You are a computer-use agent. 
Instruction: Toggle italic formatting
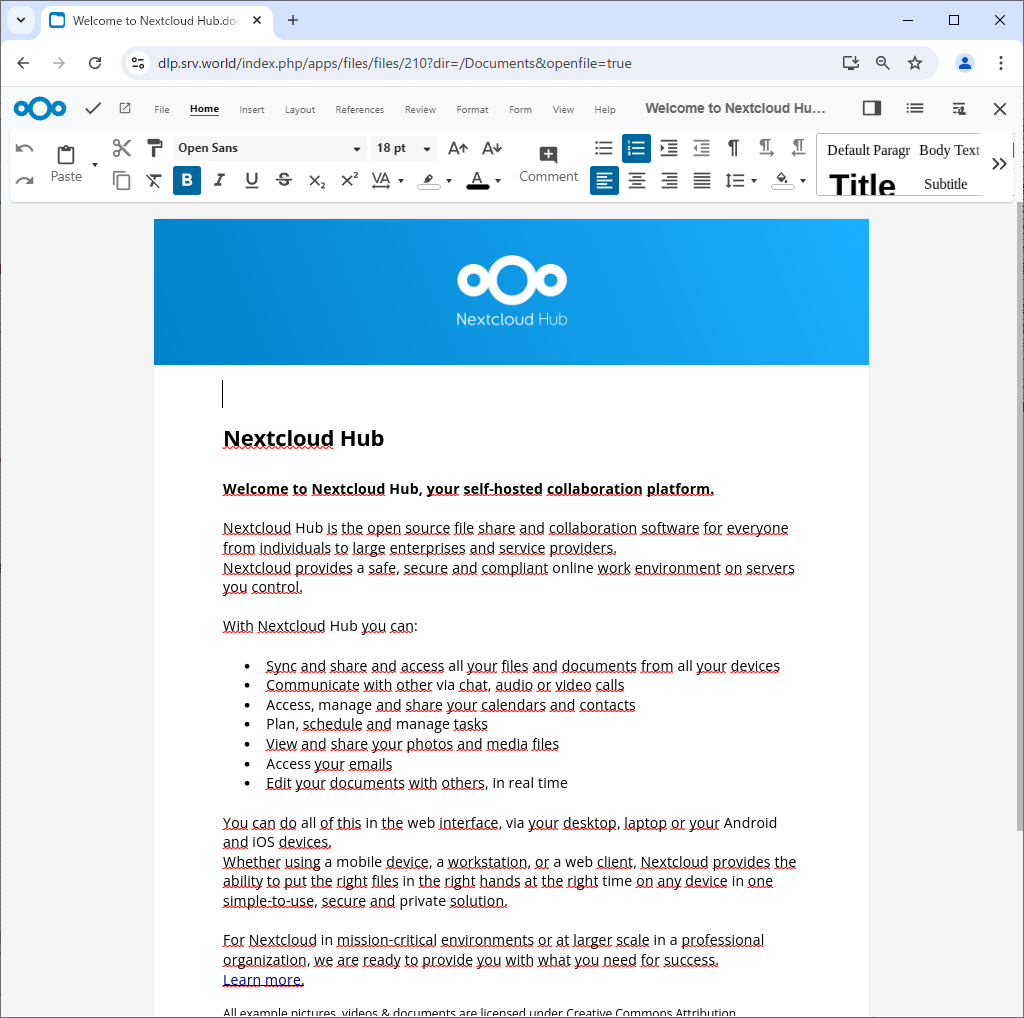click(219, 180)
